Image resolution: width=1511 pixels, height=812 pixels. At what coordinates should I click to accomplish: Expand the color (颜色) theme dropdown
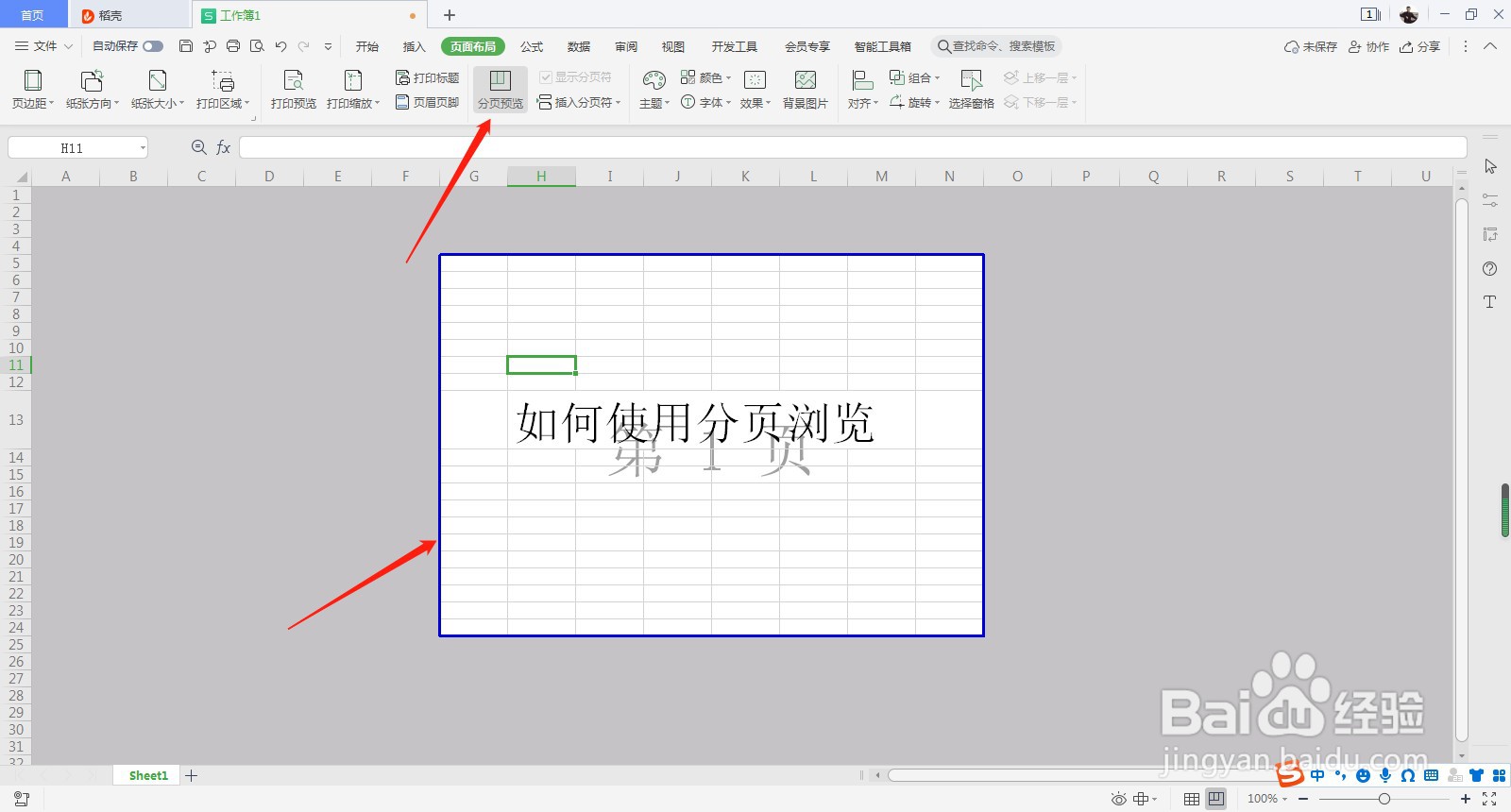(728, 77)
